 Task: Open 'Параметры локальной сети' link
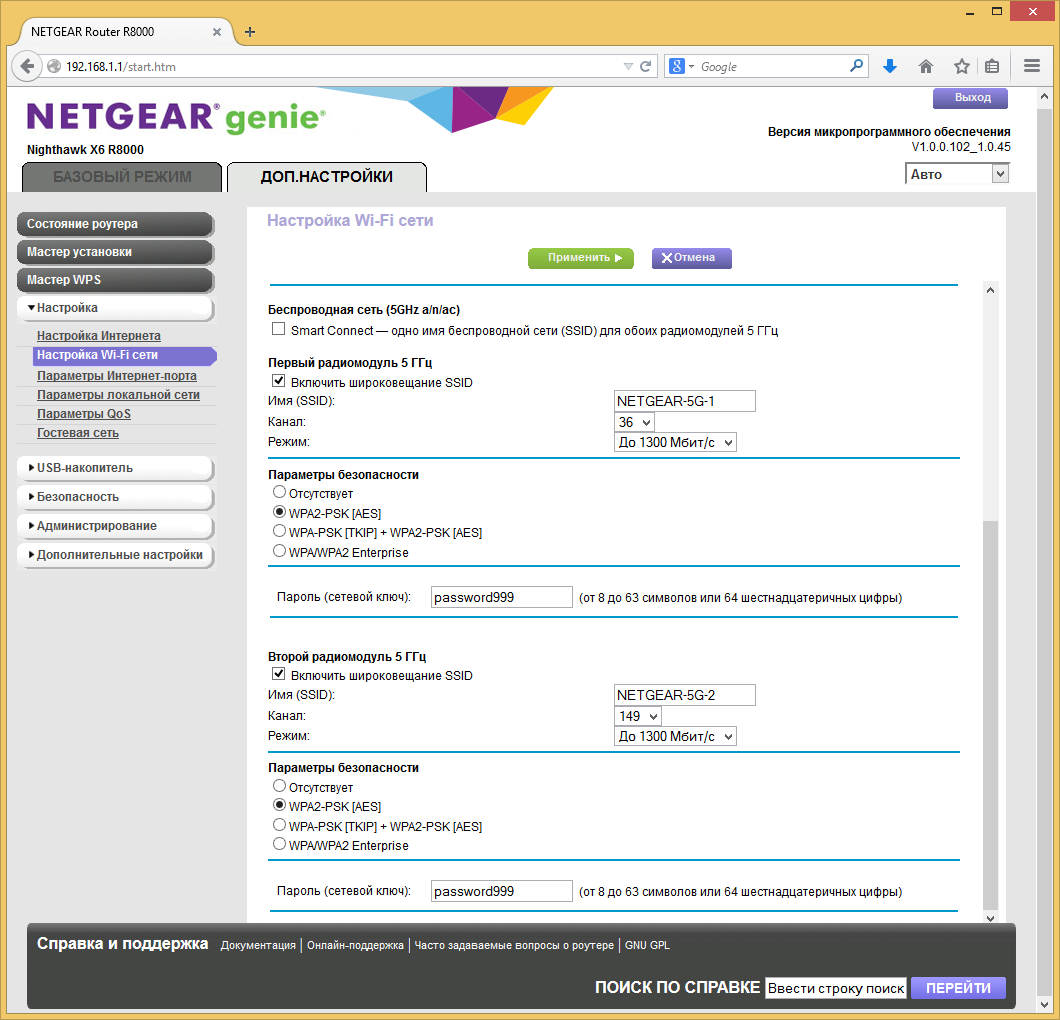click(118, 395)
